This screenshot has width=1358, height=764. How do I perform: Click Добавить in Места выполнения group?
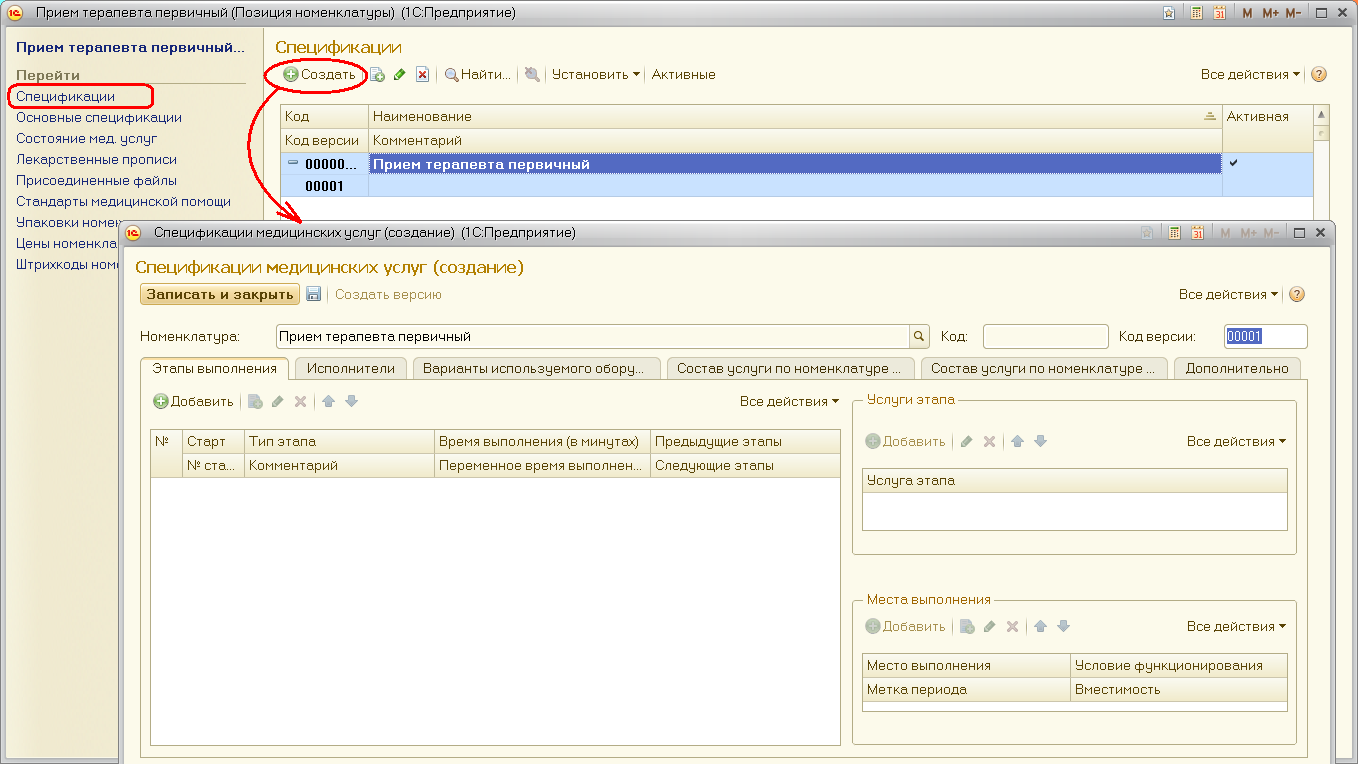905,626
